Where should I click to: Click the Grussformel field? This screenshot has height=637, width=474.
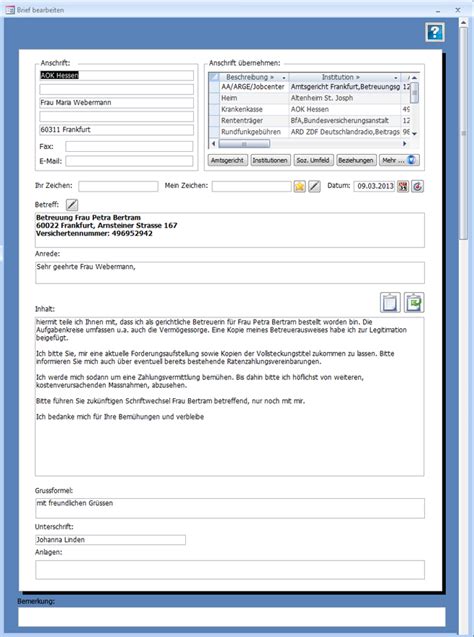pos(230,508)
